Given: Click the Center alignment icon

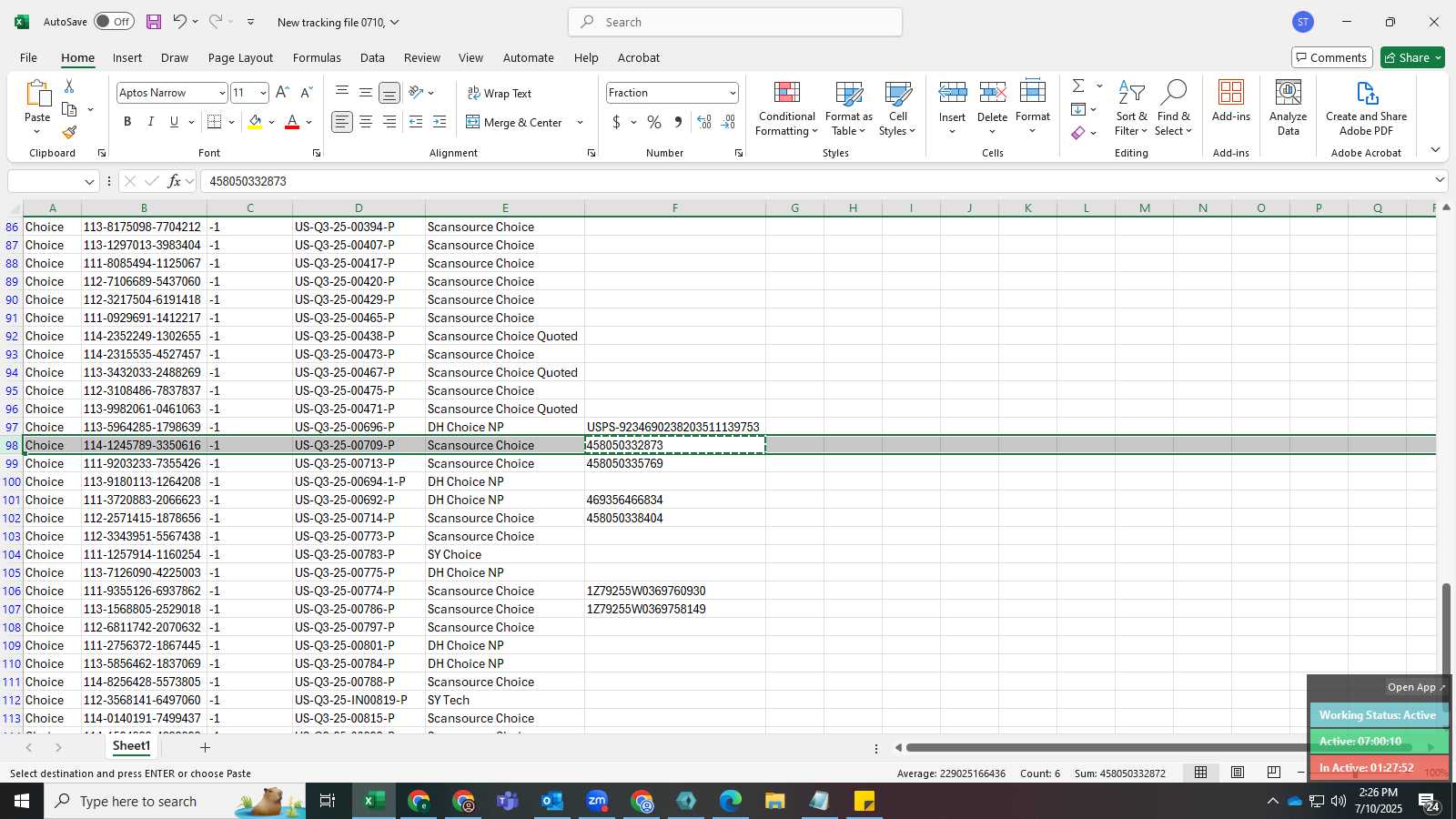Looking at the screenshot, I should click(x=366, y=122).
